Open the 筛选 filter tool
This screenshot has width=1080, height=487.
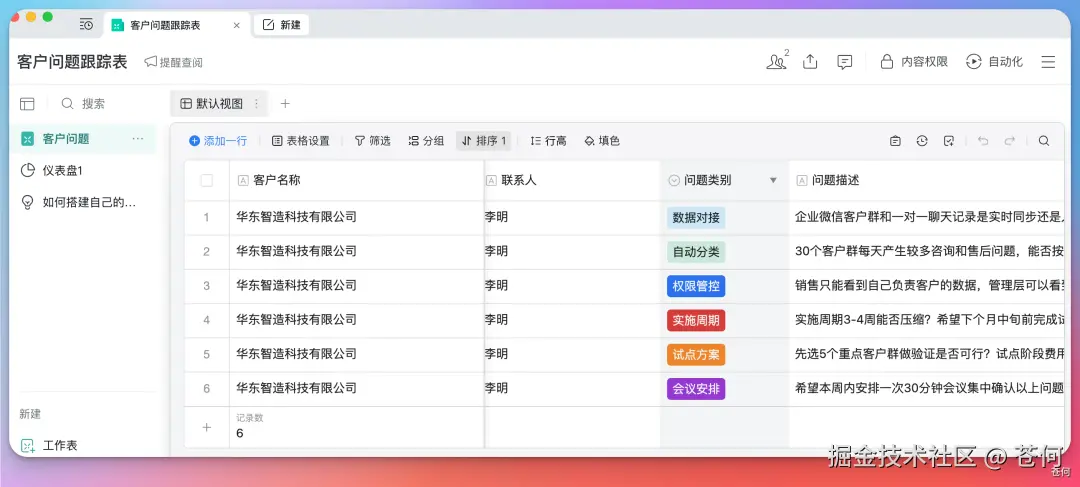[372, 141]
